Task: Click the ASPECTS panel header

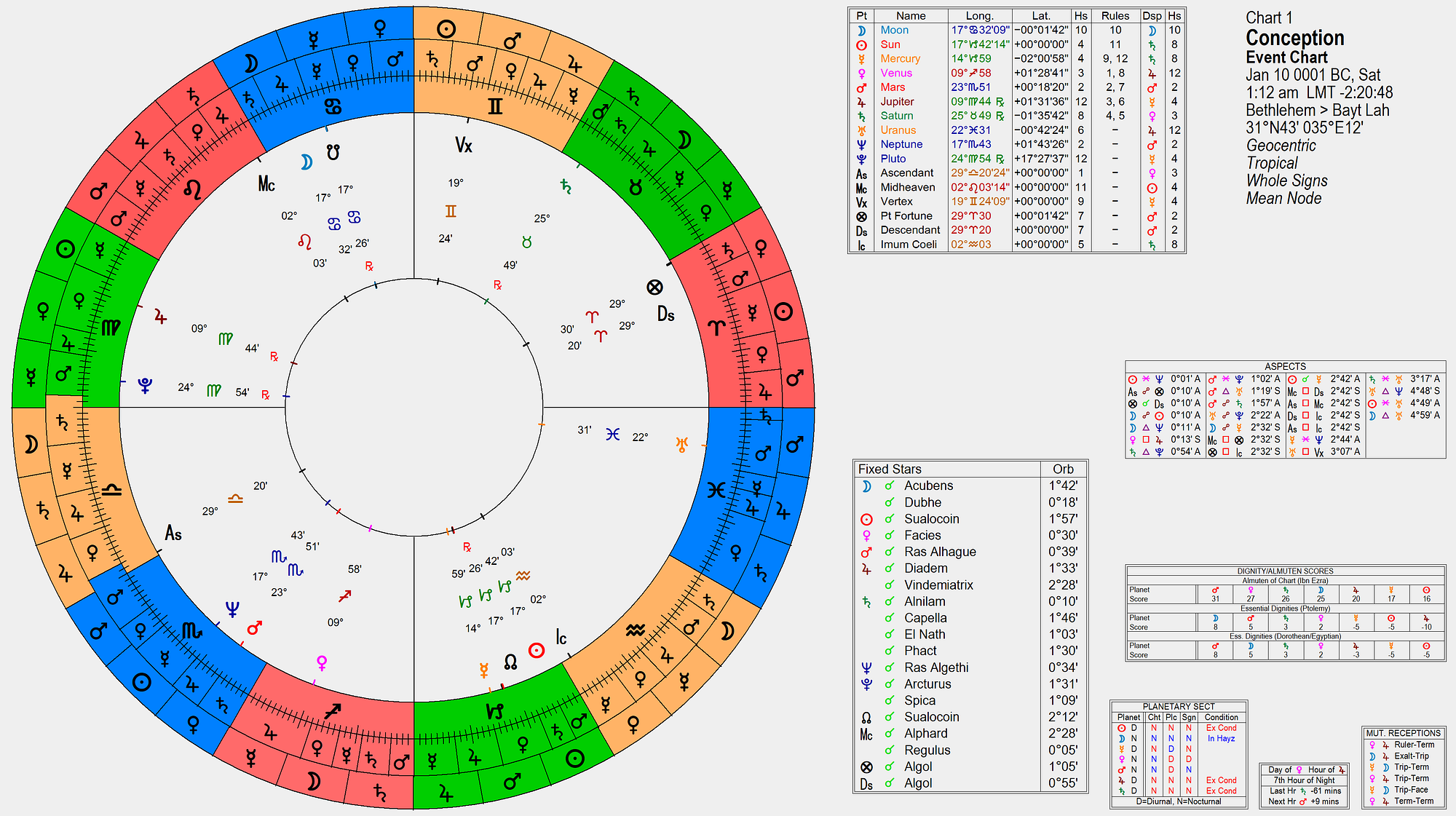Action: tap(1285, 366)
